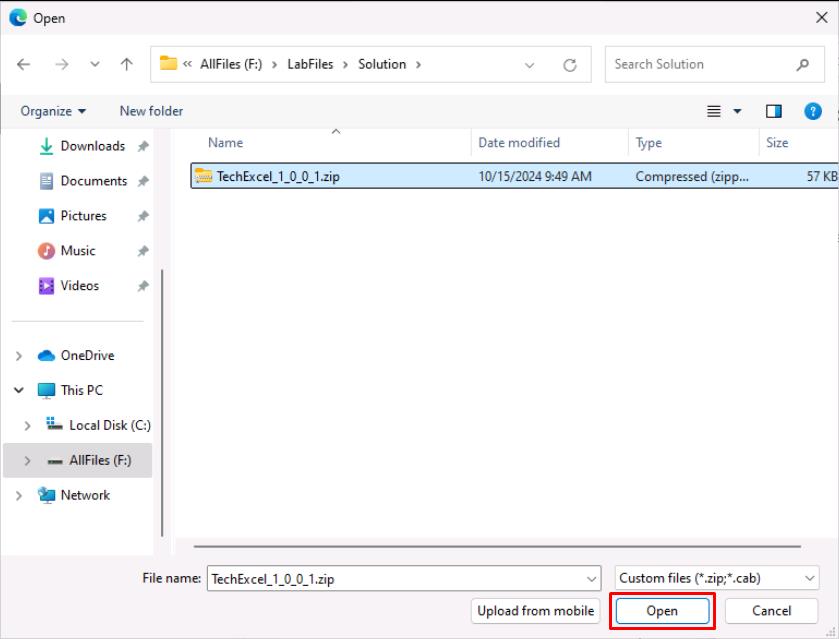This screenshot has height=639, width=839.
Task: Open the Organize menu
Action: click(x=53, y=111)
